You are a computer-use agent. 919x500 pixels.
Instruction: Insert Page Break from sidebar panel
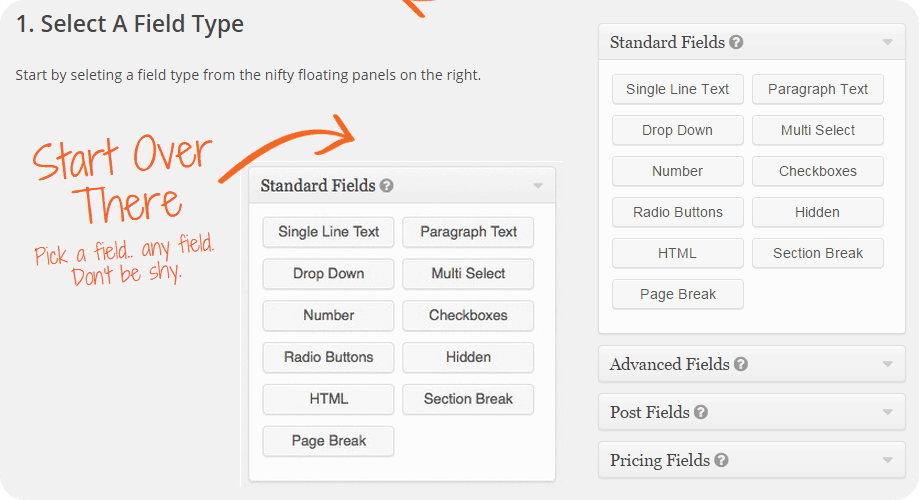[678, 294]
